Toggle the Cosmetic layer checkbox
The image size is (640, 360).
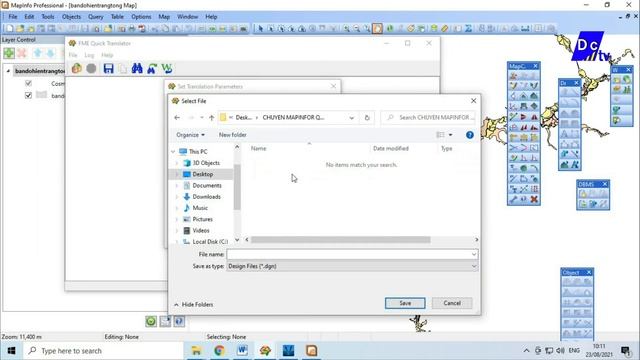click(x=28, y=83)
